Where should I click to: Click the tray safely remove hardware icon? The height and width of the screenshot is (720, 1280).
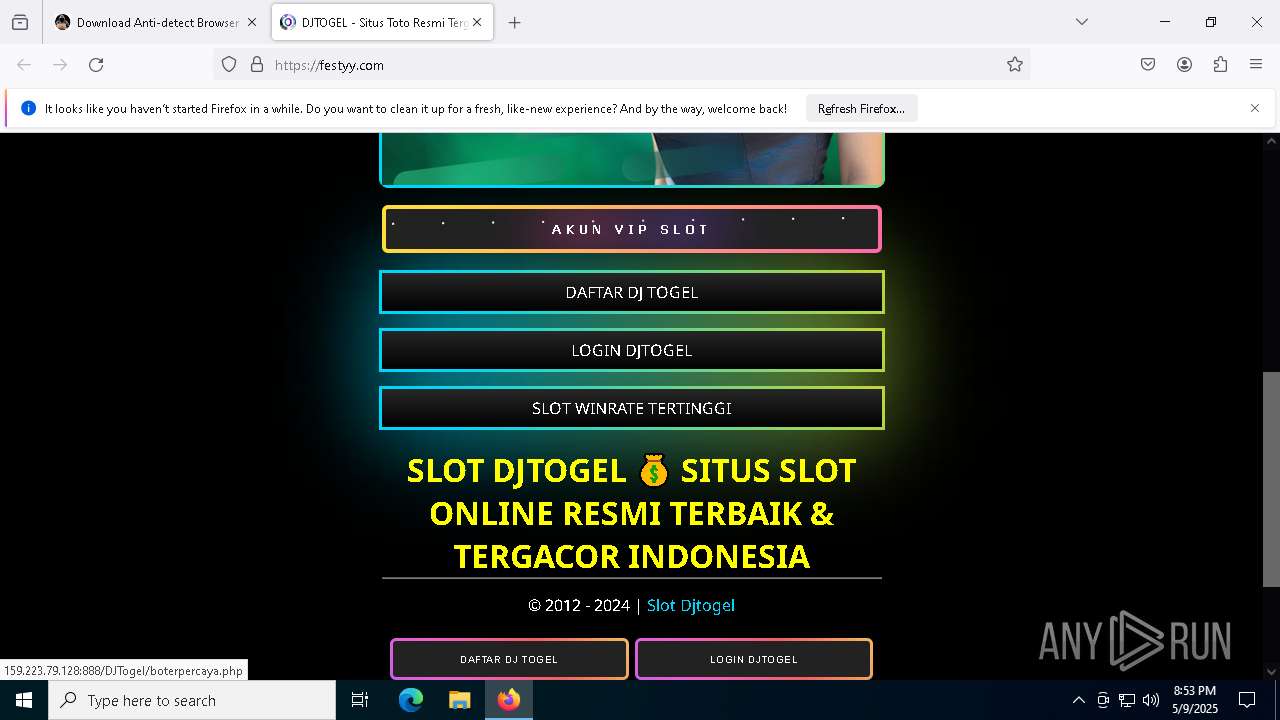pyautogui.click(x=1103, y=700)
